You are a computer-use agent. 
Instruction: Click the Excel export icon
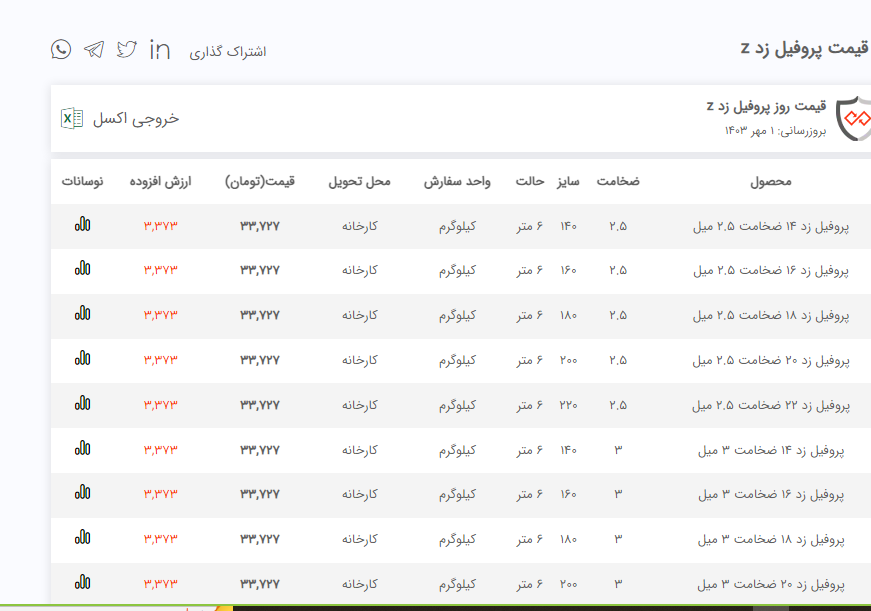click(x=72, y=118)
